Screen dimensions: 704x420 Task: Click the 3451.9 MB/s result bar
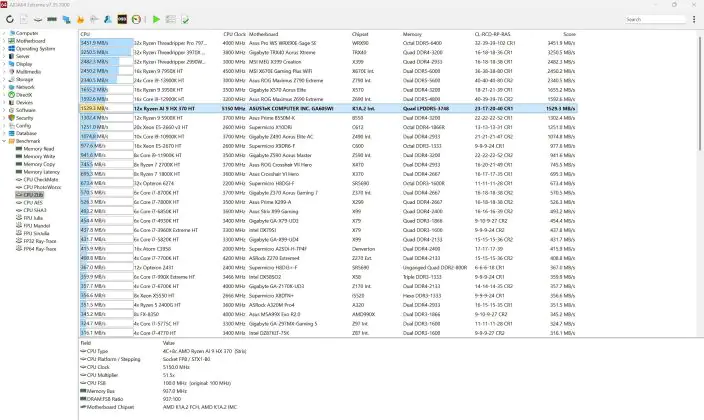[x=106, y=43]
